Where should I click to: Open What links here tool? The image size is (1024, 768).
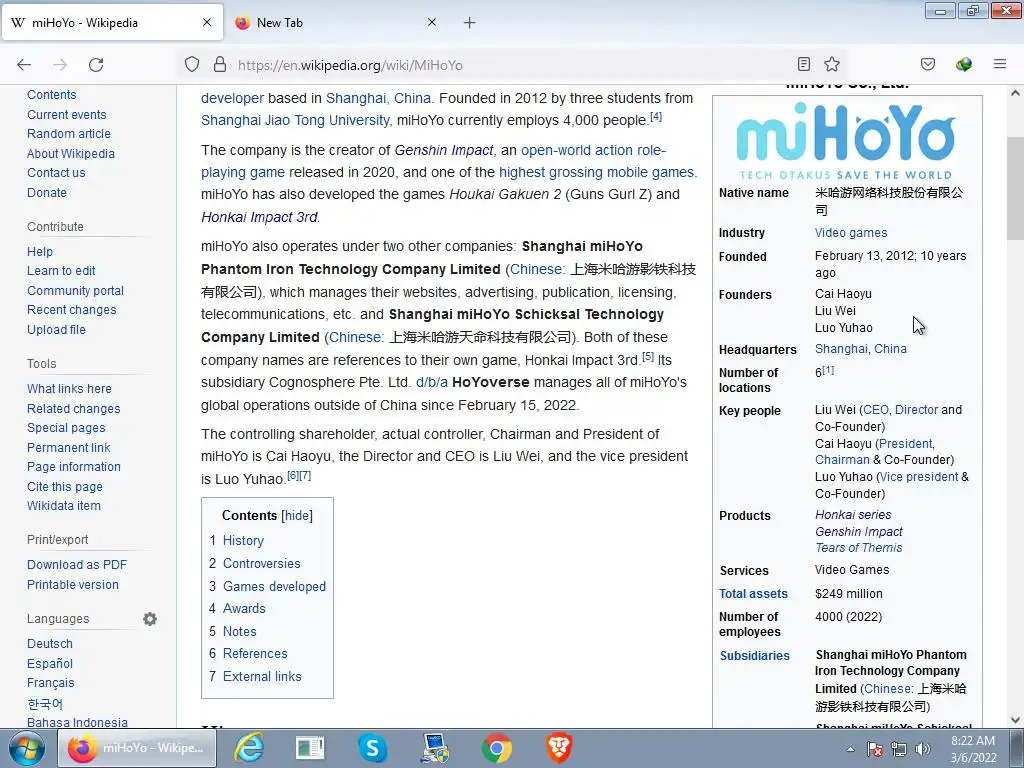(x=69, y=389)
